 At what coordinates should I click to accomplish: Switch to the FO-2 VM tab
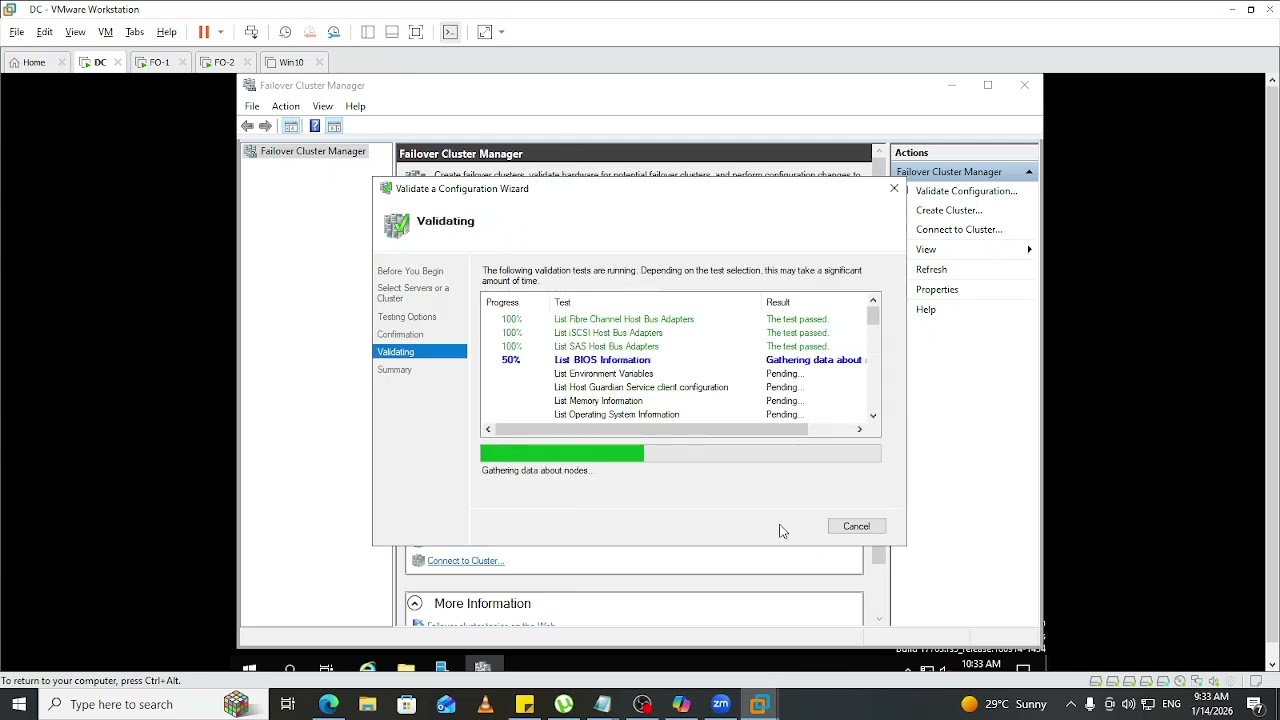[x=224, y=62]
